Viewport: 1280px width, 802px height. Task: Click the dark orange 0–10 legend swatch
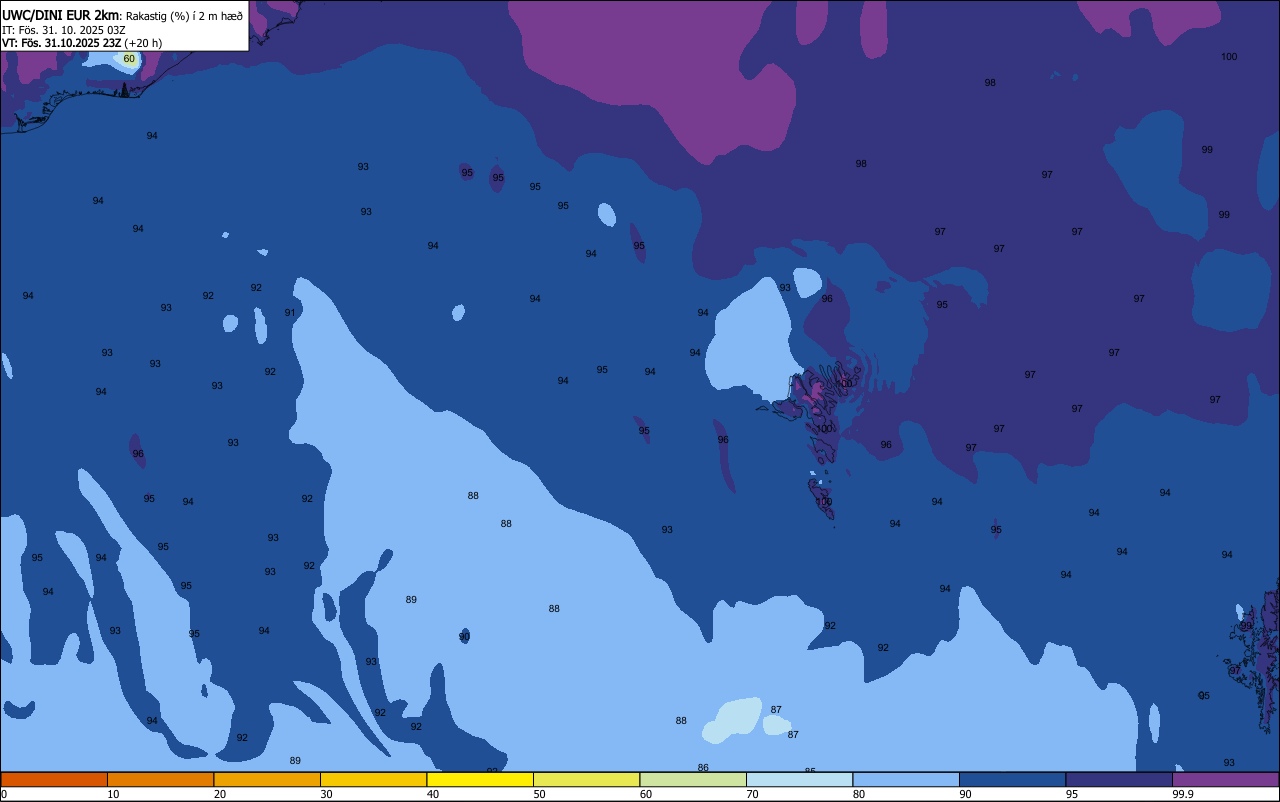(54, 779)
